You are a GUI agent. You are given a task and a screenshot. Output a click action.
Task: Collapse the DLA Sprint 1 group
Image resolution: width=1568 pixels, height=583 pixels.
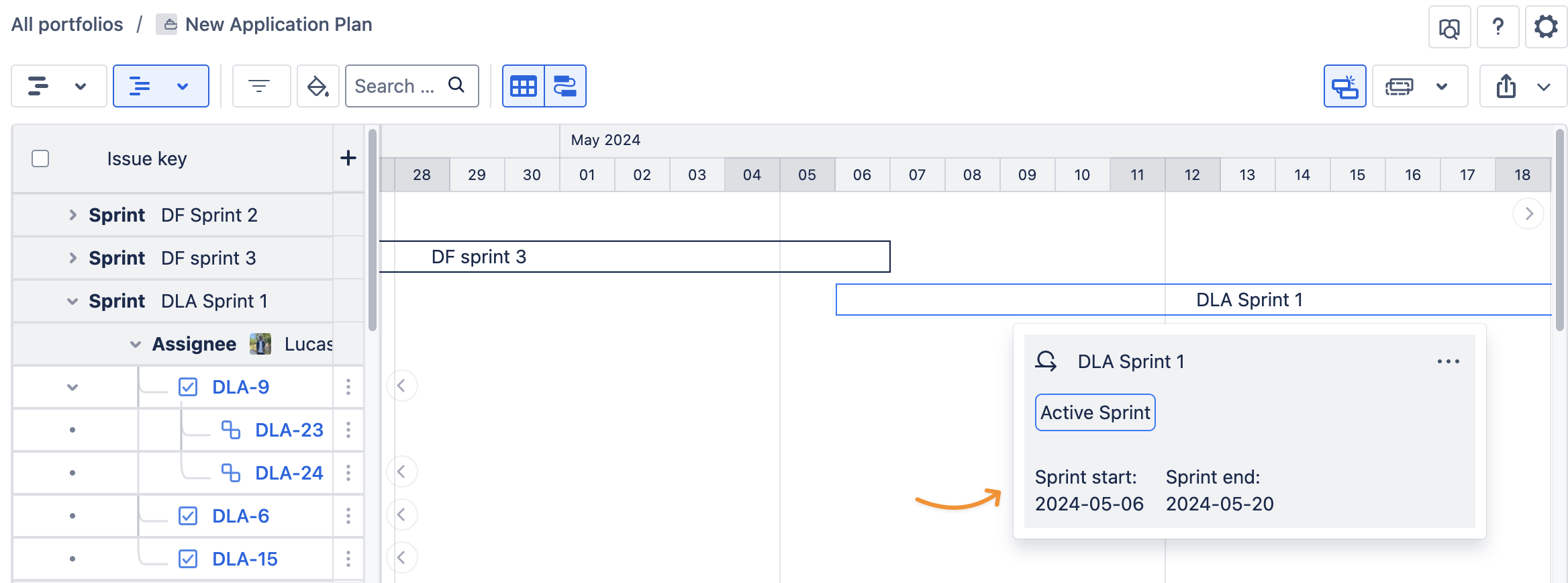(72, 301)
